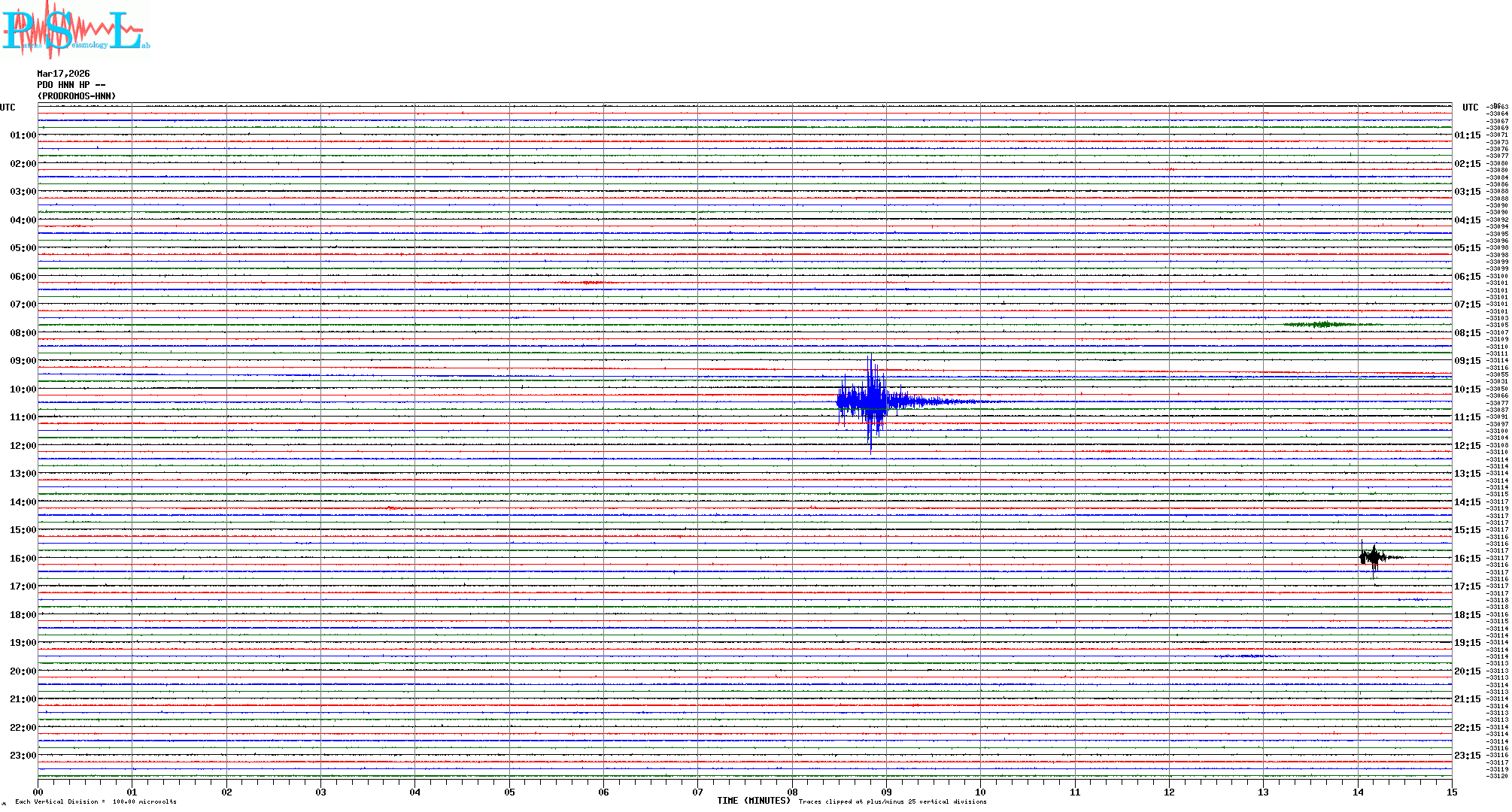1512x812 pixels.
Task: Click minute marker 14 on bottom axis
Action: [x=1358, y=792]
